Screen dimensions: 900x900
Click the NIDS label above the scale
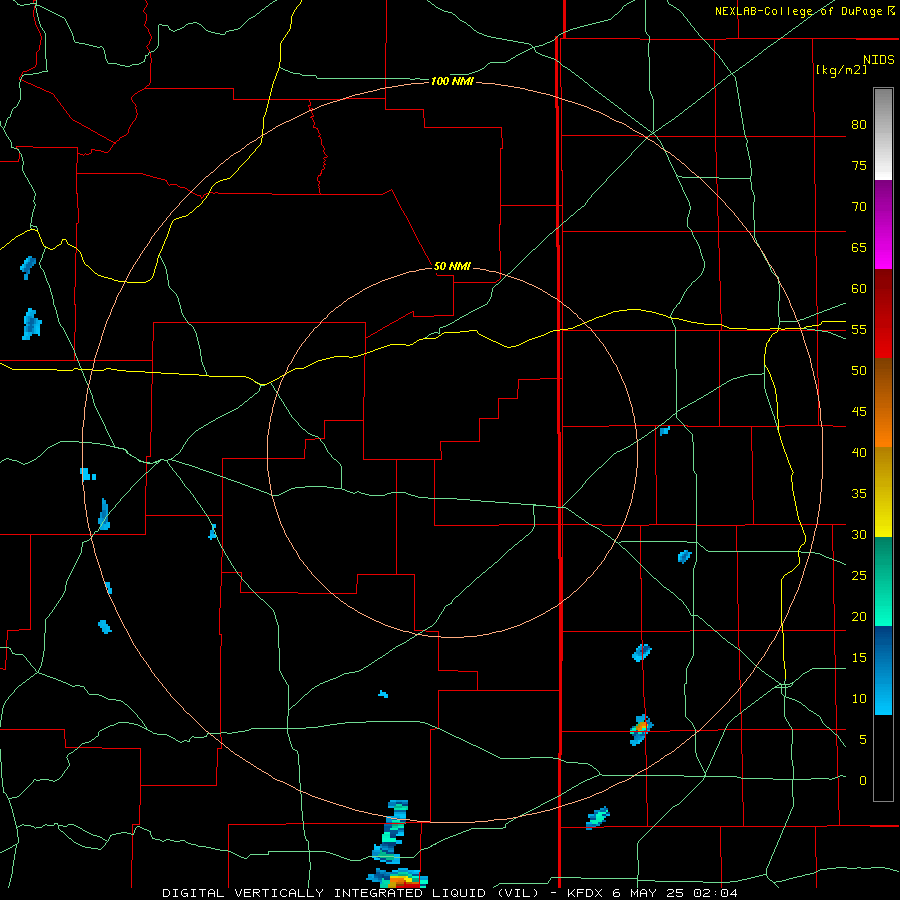coord(879,60)
